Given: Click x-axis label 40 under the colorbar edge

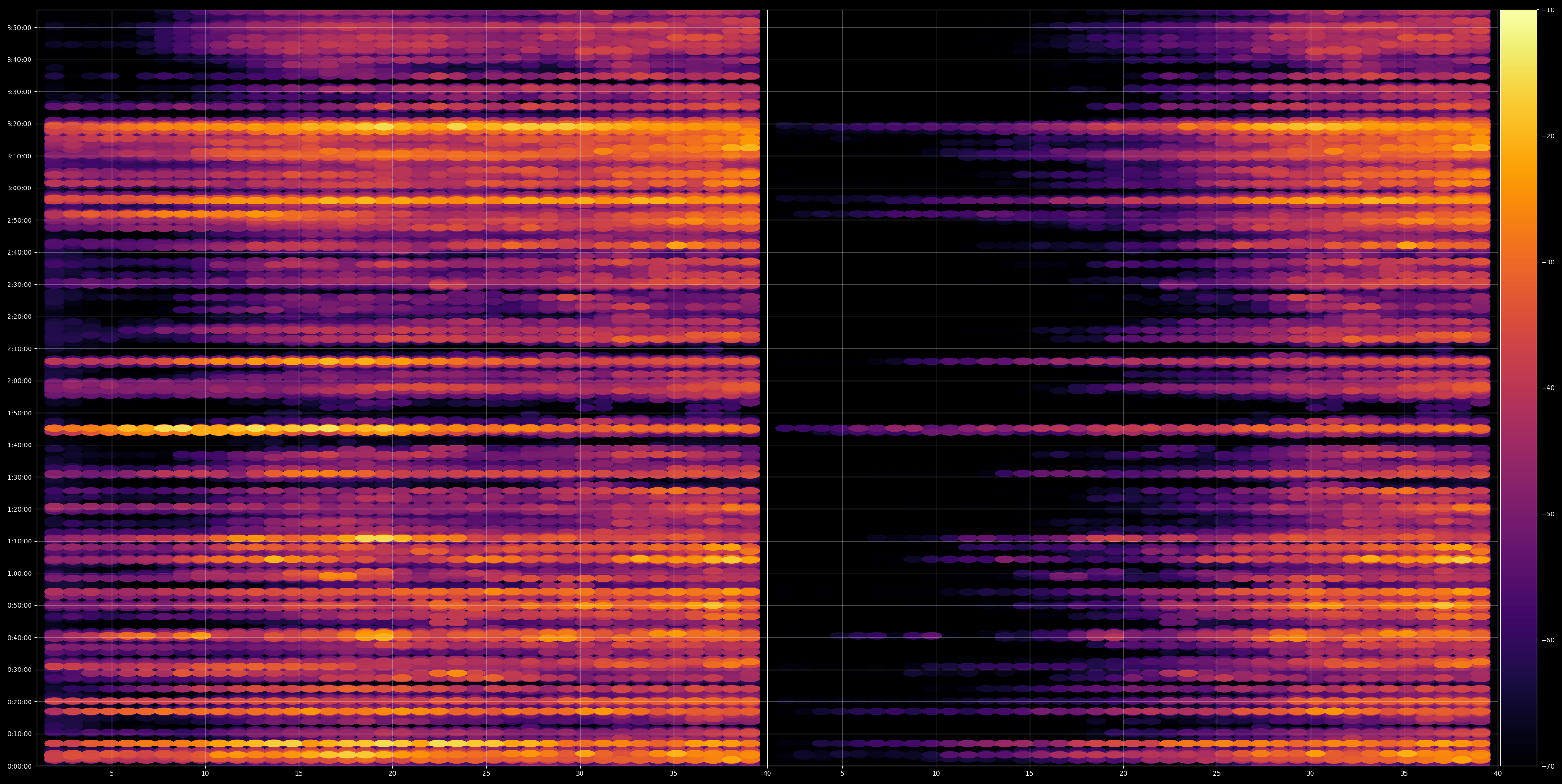Looking at the screenshot, I should (x=1498, y=774).
